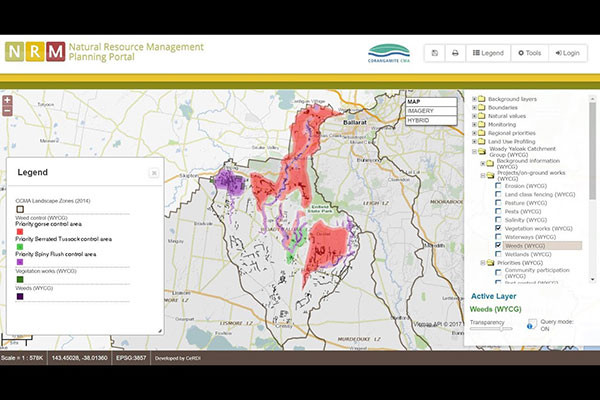The image size is (600, 400).
Task: Click the Active Layer name Weeds (WYCG)
Action: (x=496, y=309)
